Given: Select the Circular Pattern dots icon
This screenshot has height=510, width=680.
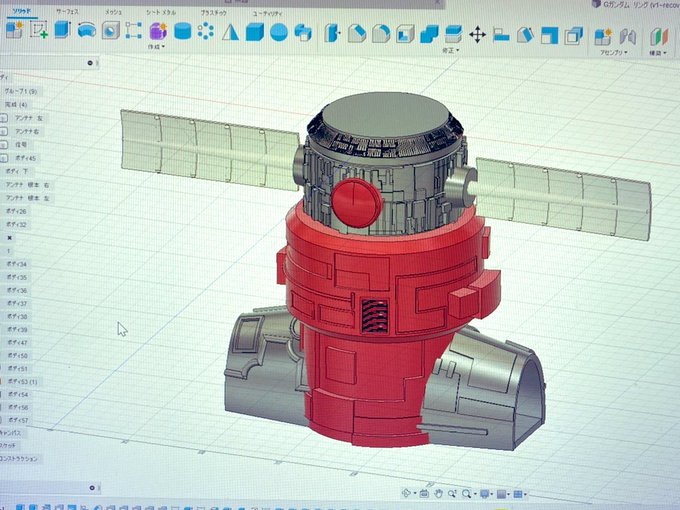Looking at the screenshot, I should tap(206, 32).
